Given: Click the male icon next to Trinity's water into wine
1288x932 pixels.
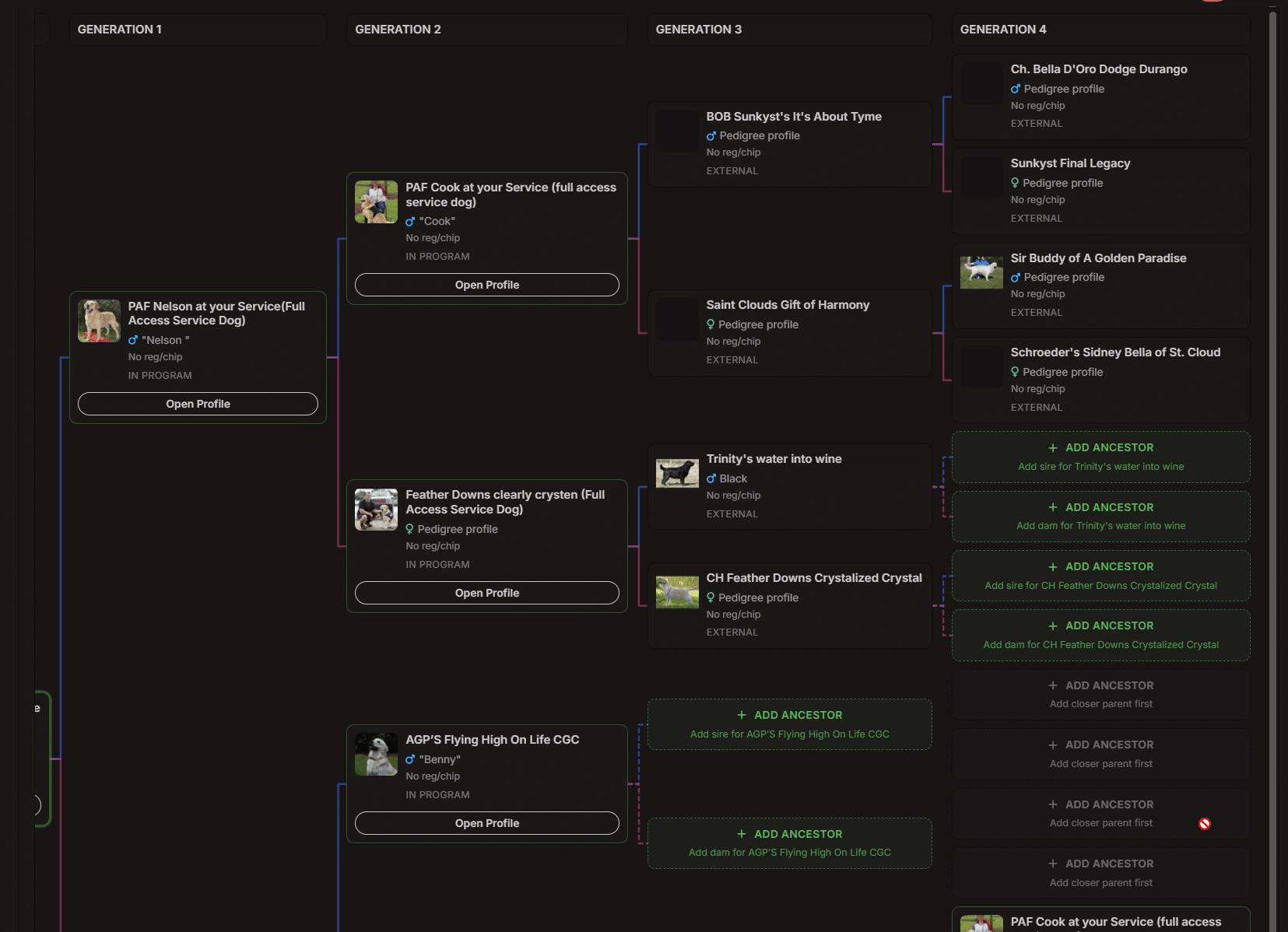Looking at the screenshot, I should coord(711,478).
